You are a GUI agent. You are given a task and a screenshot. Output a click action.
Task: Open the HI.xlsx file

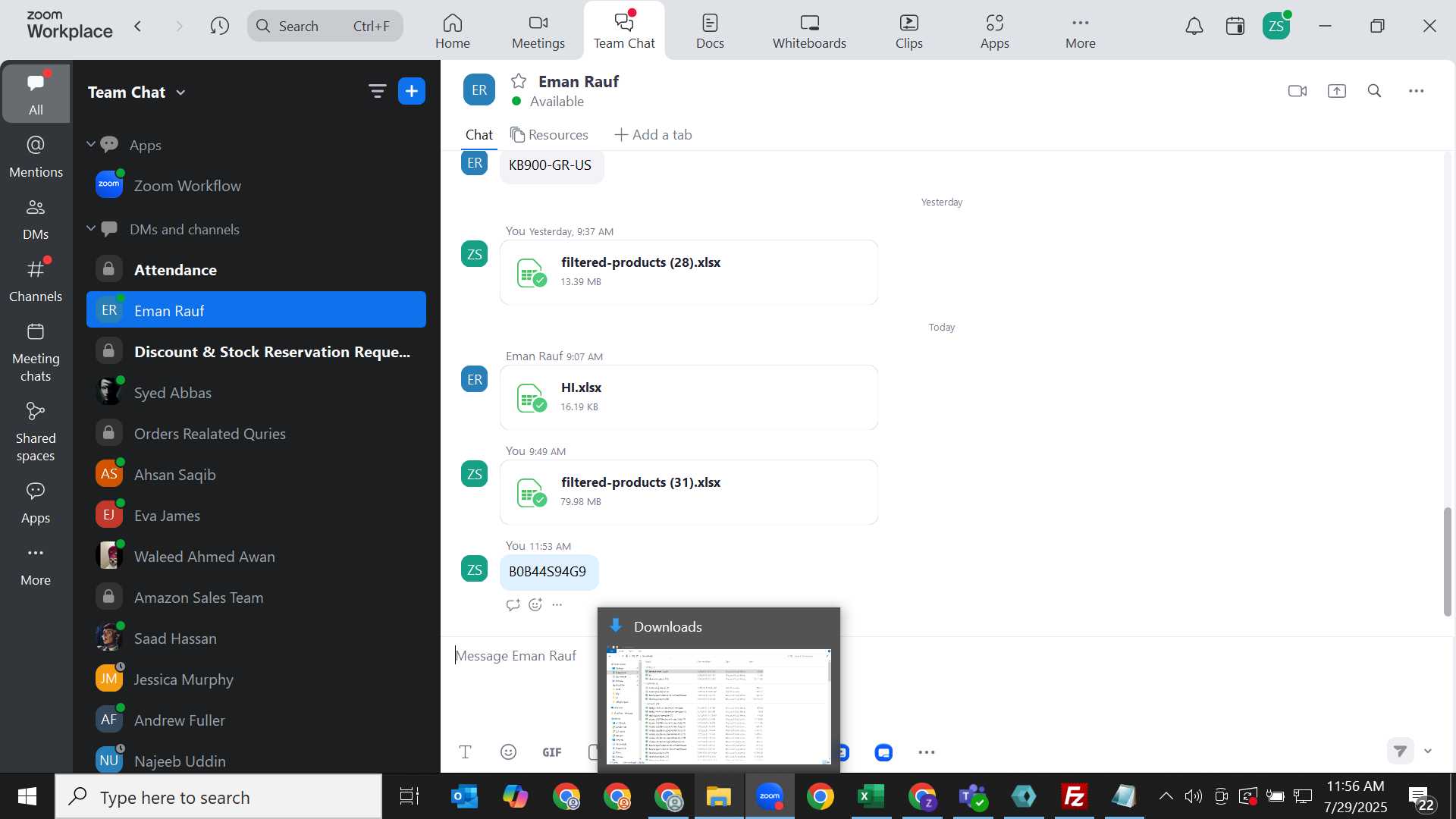tap(689, 397)
